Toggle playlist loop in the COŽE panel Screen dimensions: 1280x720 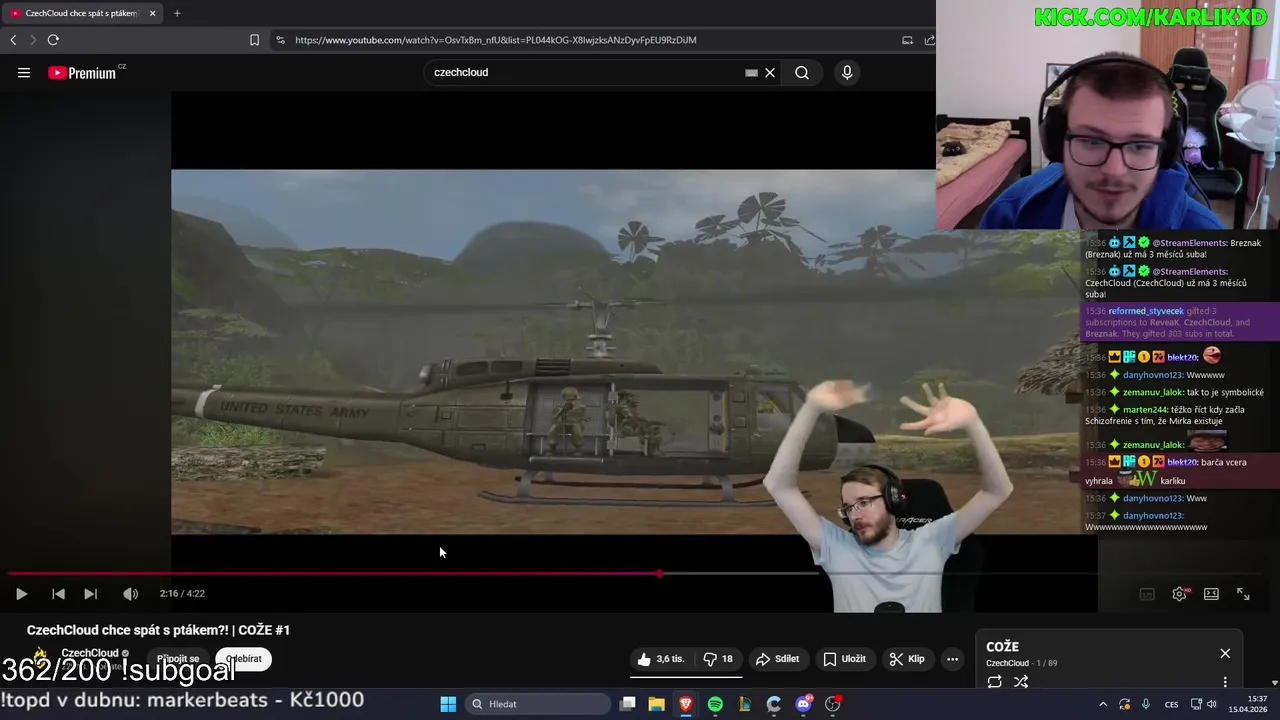click(x=995, y=682)
